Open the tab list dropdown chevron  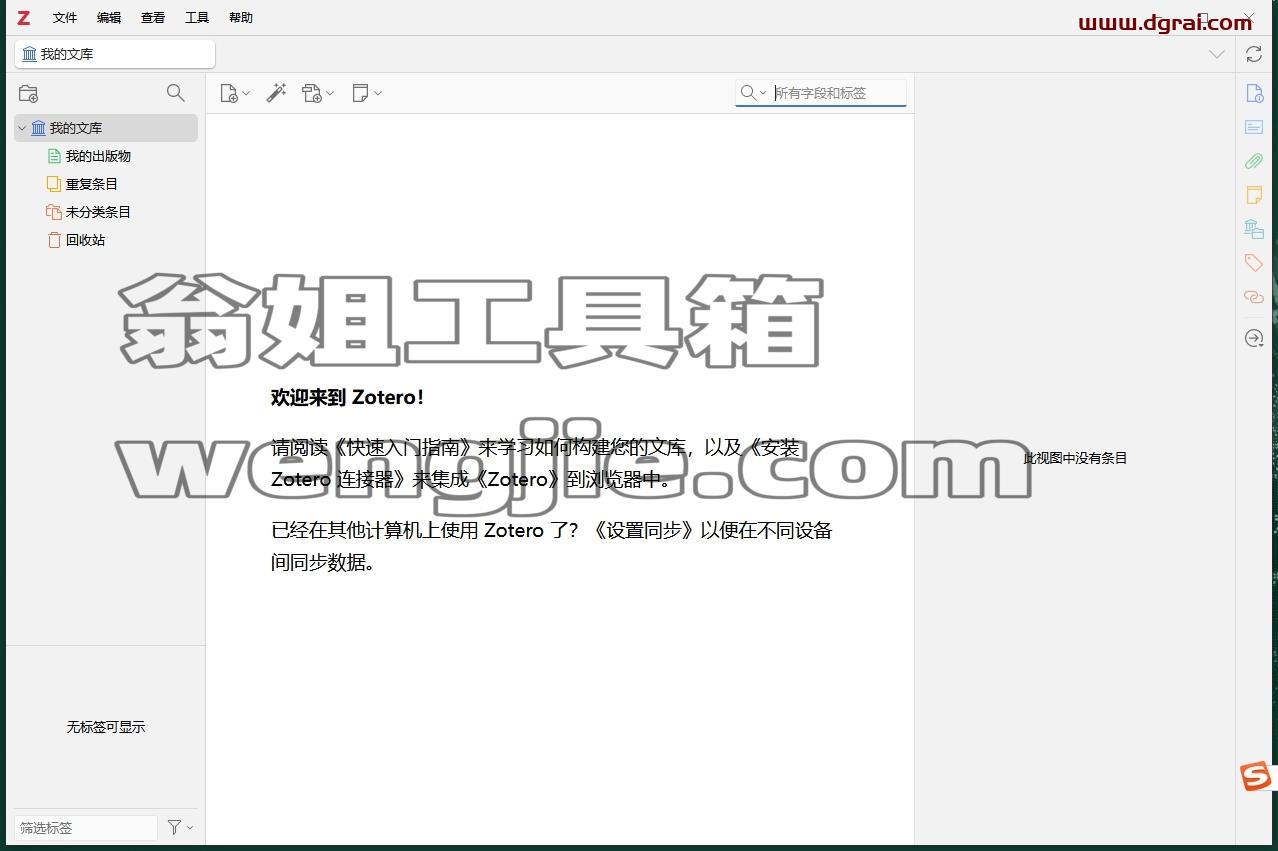[x=1217, y=54]
